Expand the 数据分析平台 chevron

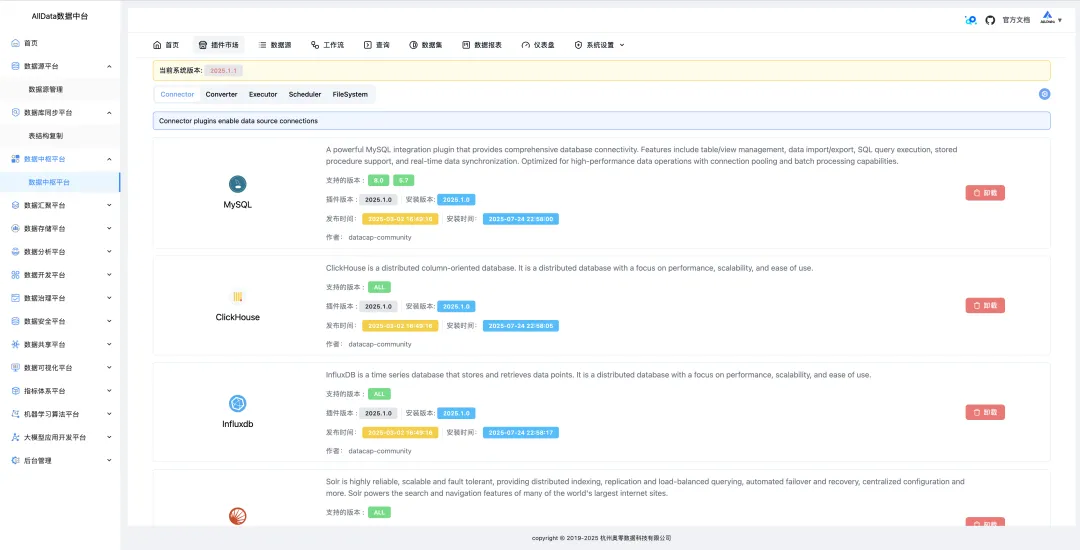click(x=110, y=252)
